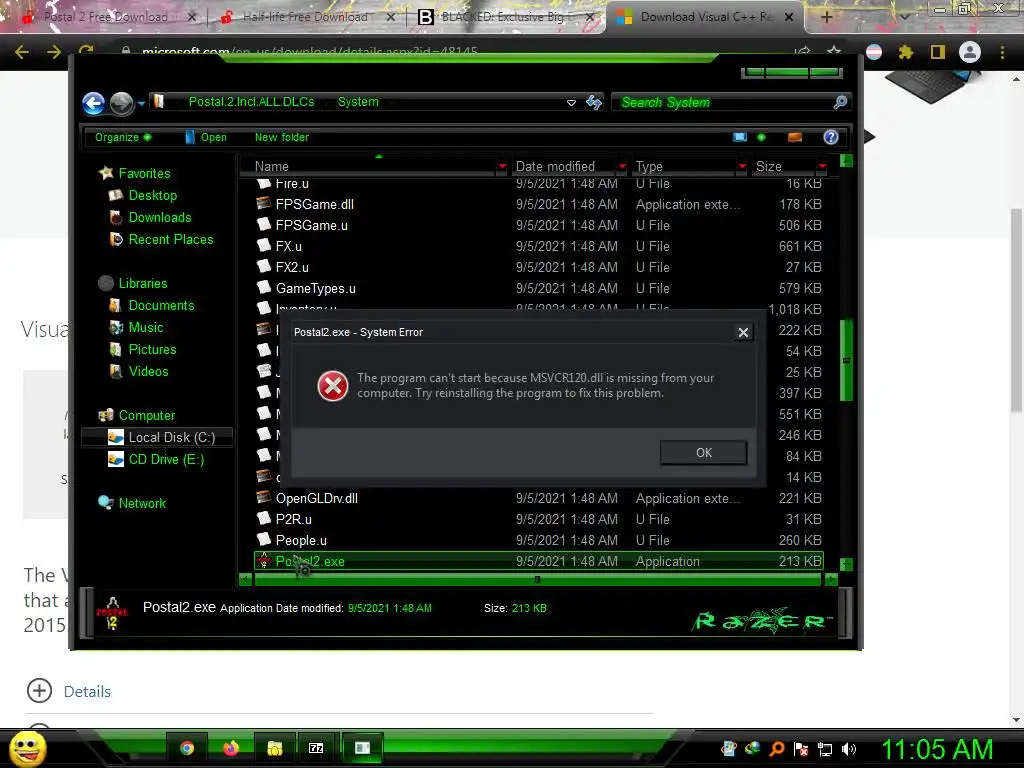
Task: Select Desktop under Favorites
Action: [x=152, y=195]
